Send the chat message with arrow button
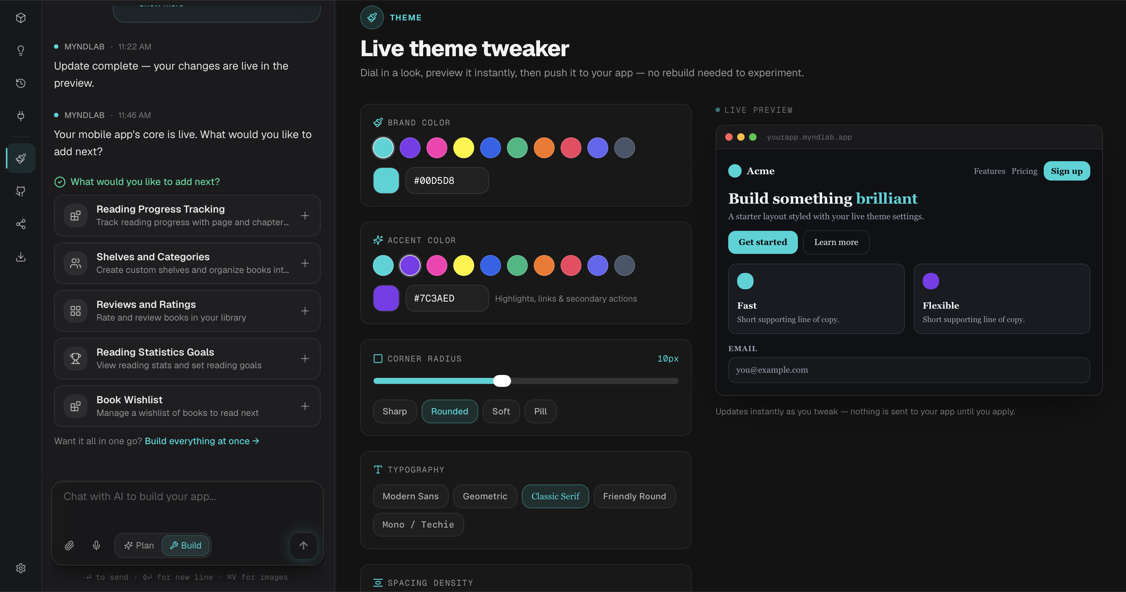This screenshot has width=1126, height=592. pos(303,545)
